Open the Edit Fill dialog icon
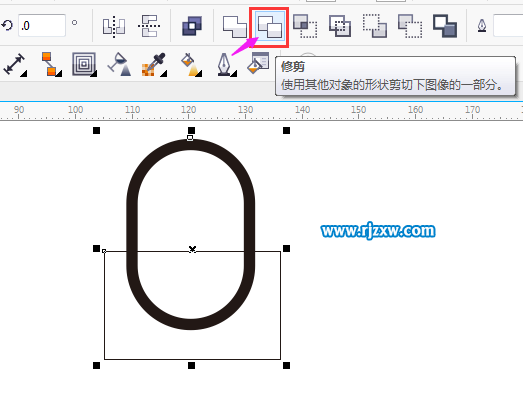523x393 pixels. coord(258,63)
